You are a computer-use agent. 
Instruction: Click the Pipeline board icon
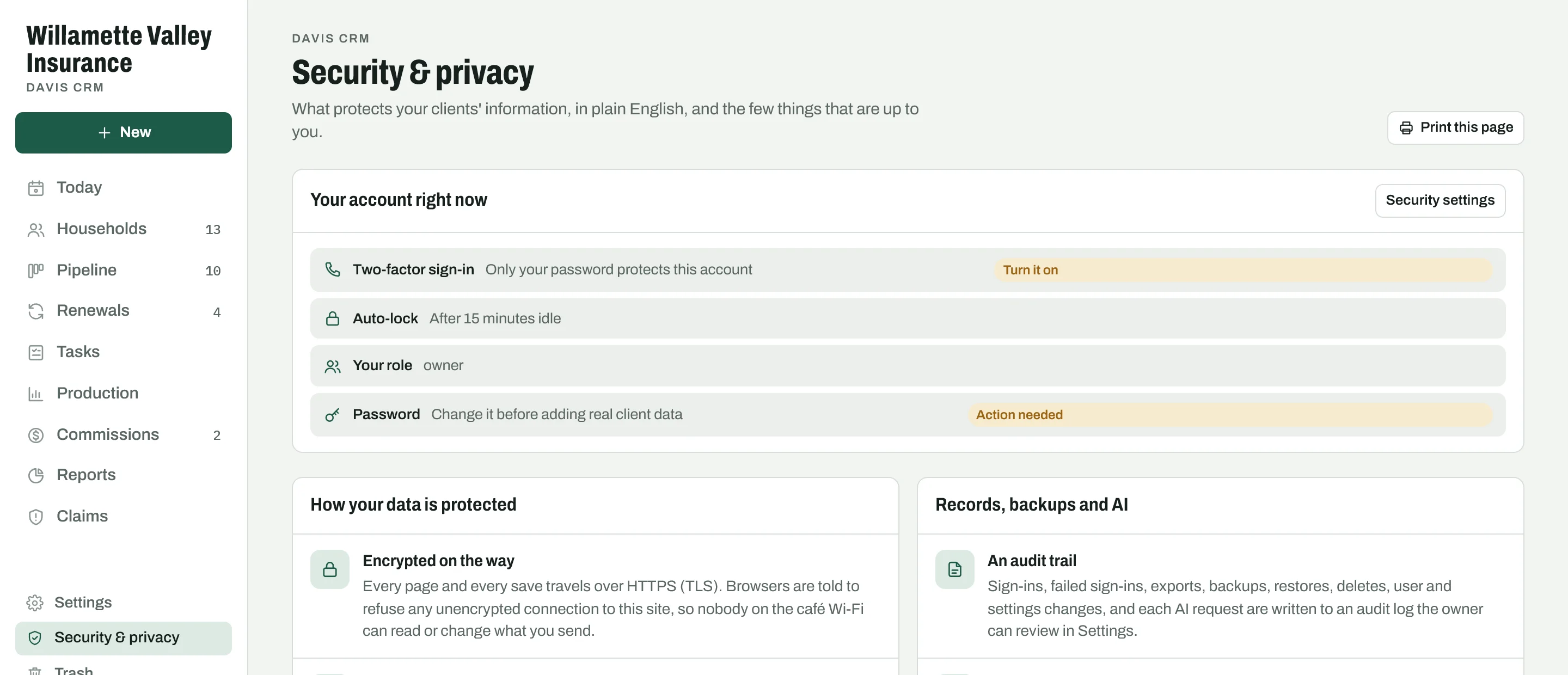(x=36, y=271)
